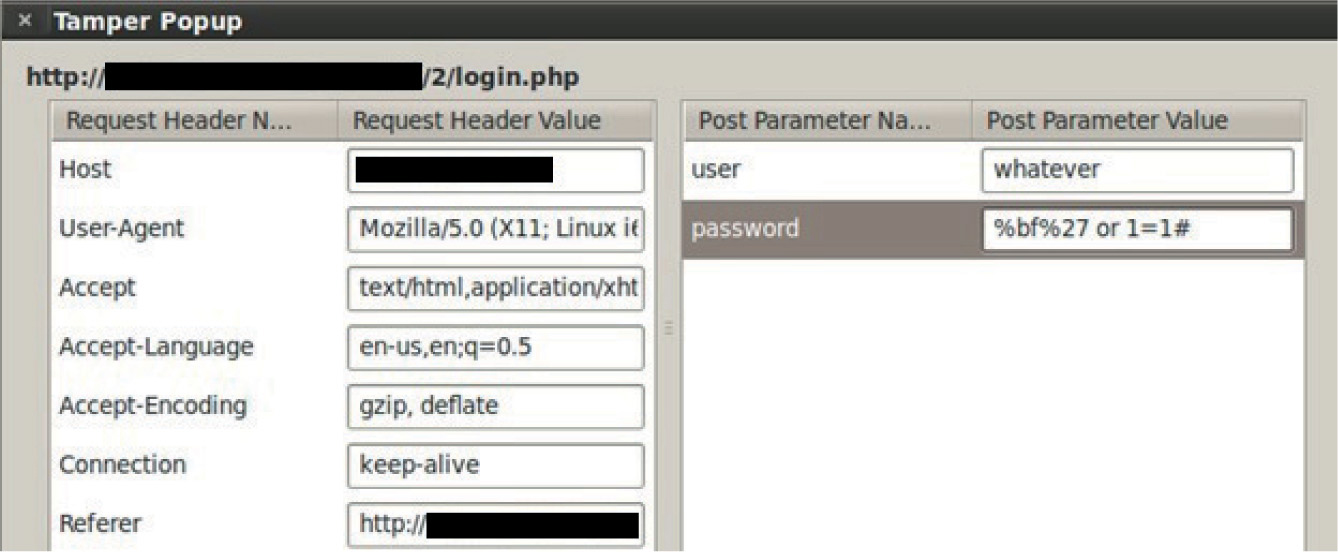The width and height of the screenshot is (1338, 552).
Task: Click the Host header name label
Action: 85,170
